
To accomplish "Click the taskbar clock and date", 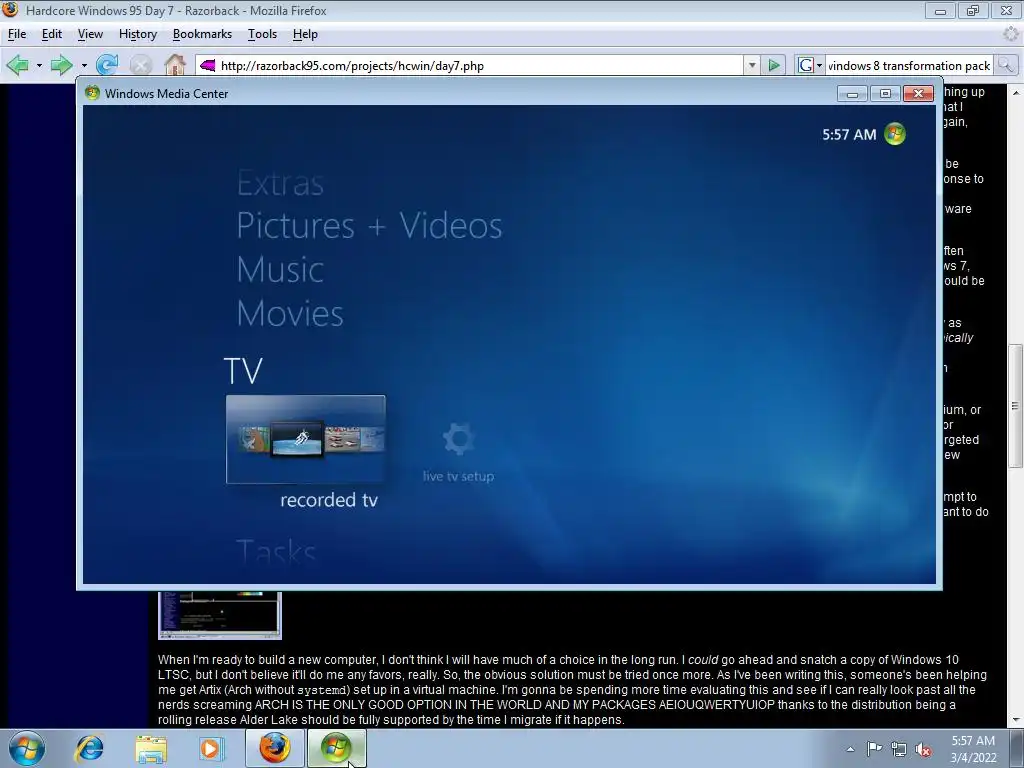I will click(974, 749).
